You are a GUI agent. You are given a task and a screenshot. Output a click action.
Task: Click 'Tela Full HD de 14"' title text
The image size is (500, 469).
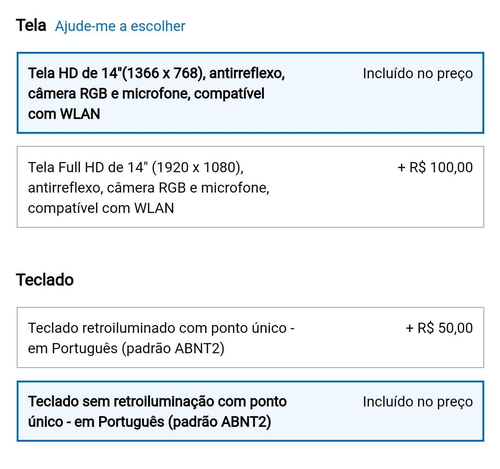[88, 167]
